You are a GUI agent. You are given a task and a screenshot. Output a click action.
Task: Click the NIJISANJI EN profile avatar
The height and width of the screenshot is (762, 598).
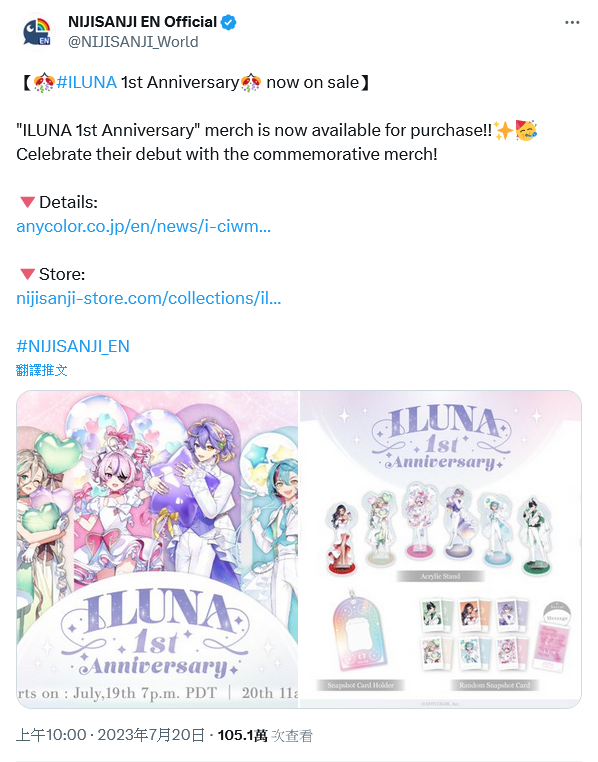point(36,32)
